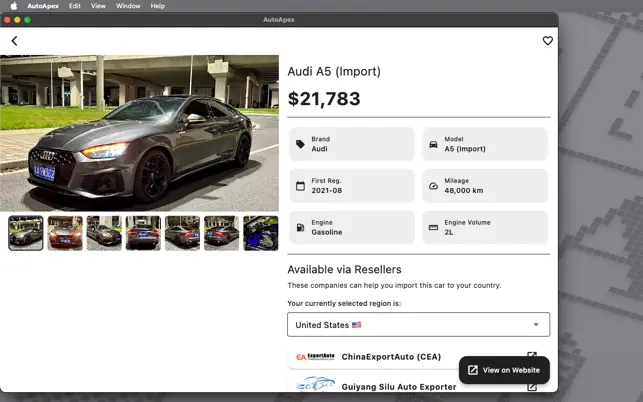
Task: Click the Guiyang Silu Auto Exporter logo
Action: 315,384
